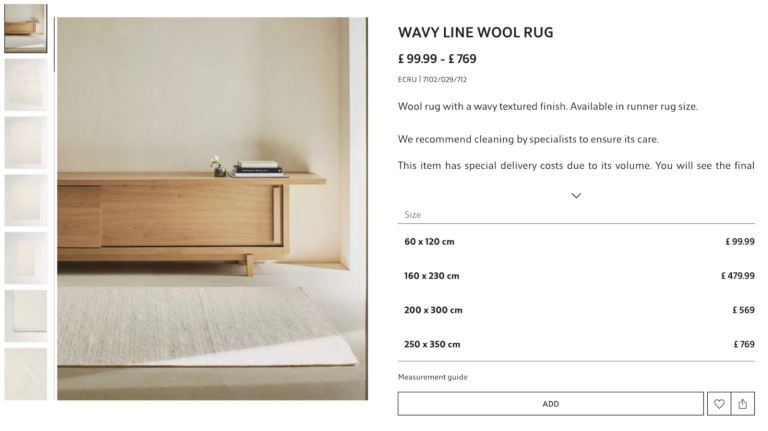The width and height of the screenshot is (768, 431).
Task: Select the 60 x 120 cm size
Action: (x=578, y=242)
